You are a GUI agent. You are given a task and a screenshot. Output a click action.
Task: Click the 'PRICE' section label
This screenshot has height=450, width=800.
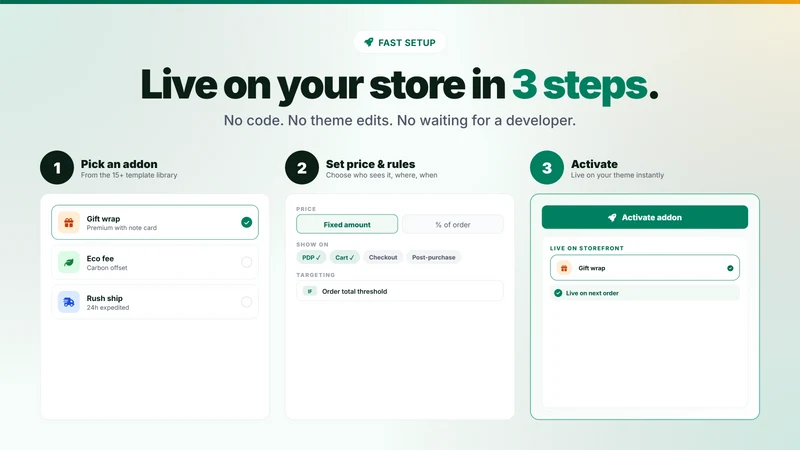point(306,209)
